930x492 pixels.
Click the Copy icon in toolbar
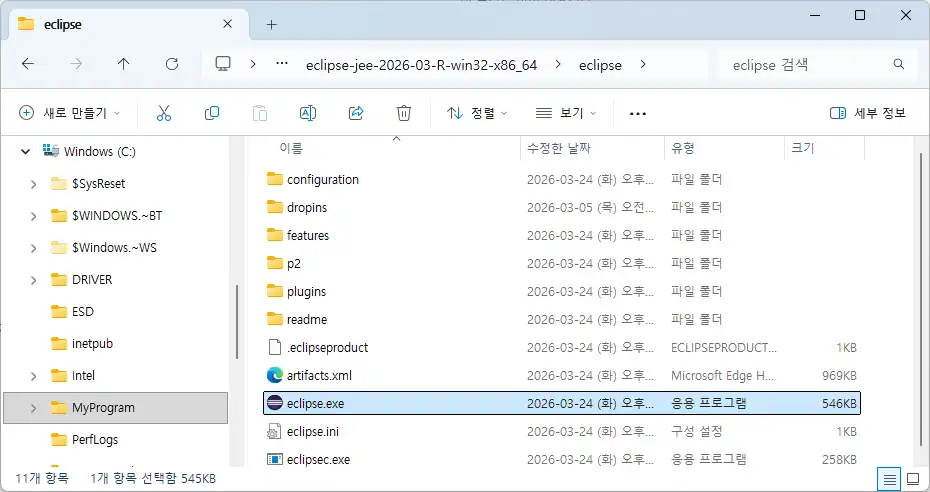pyautogui.click(x=212, y=113)
